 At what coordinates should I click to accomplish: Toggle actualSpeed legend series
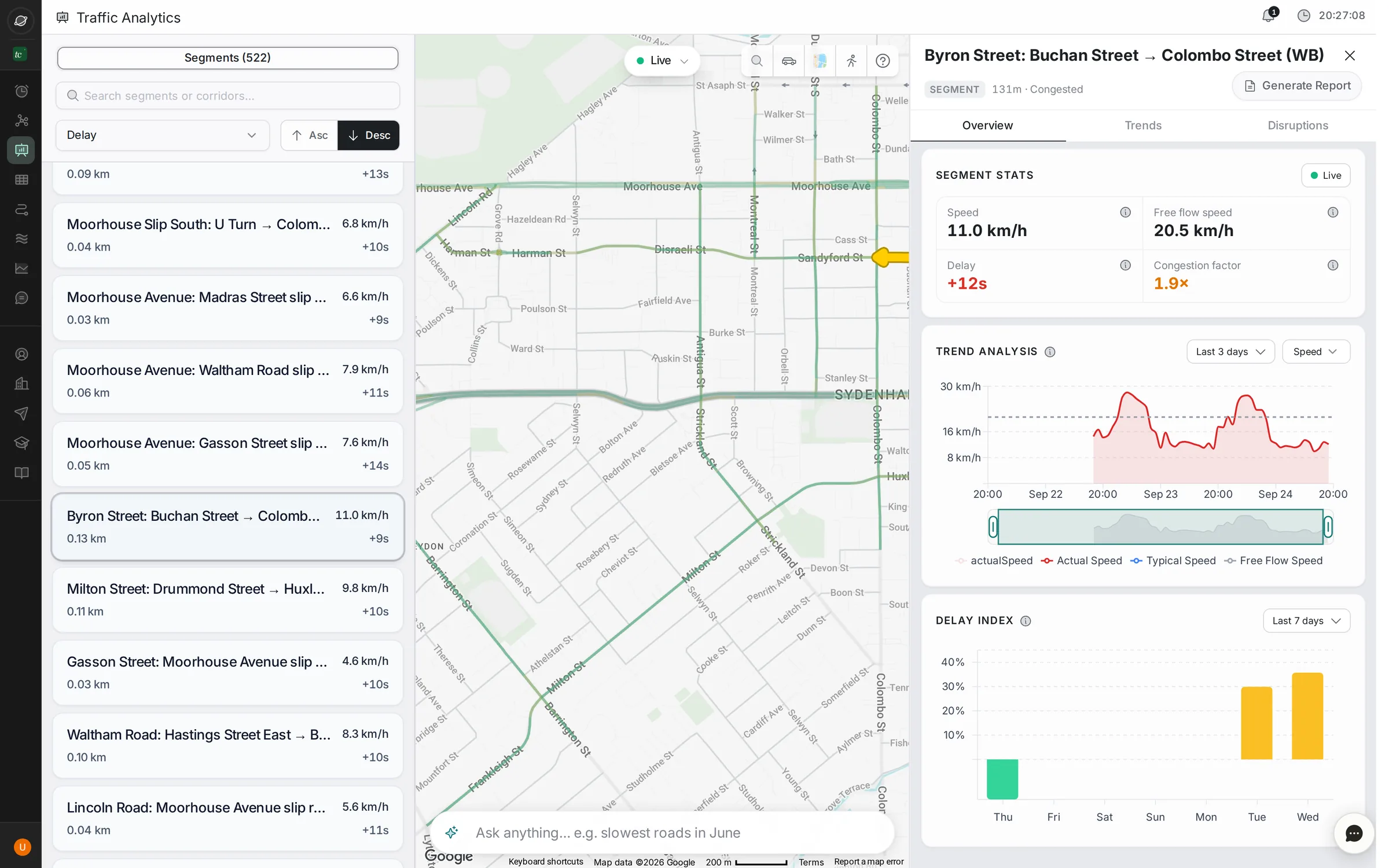[994, 561]
